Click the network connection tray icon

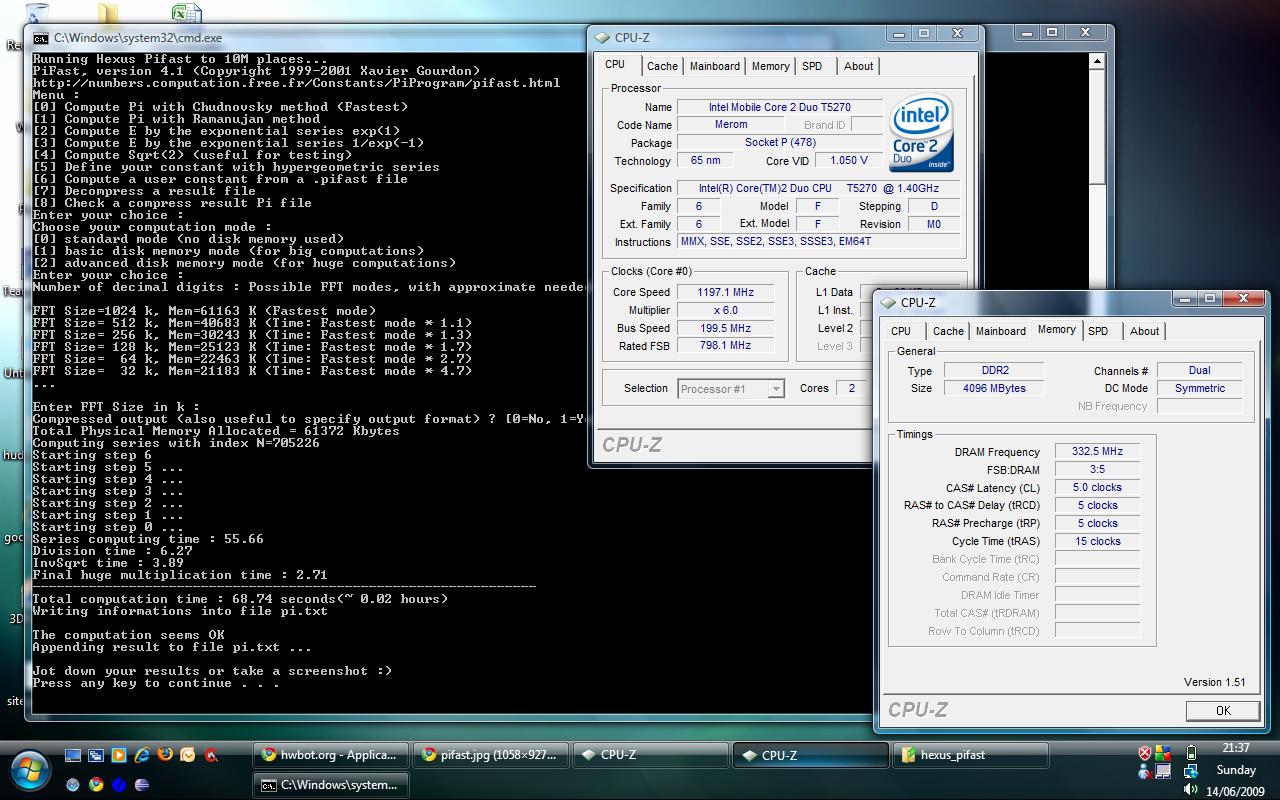pos(1191,771)
